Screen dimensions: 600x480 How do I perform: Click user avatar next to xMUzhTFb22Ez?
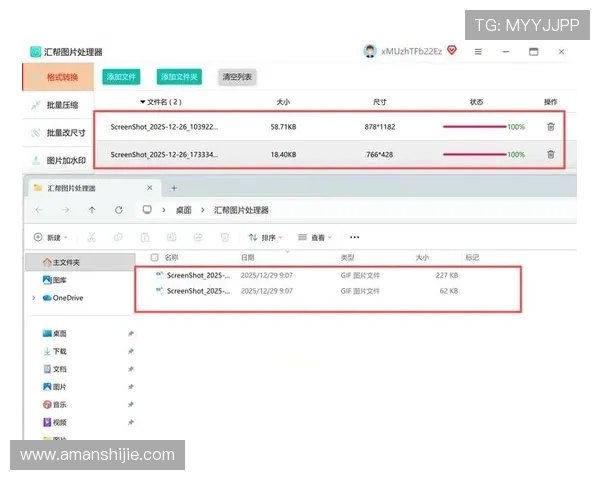point(370,51)
